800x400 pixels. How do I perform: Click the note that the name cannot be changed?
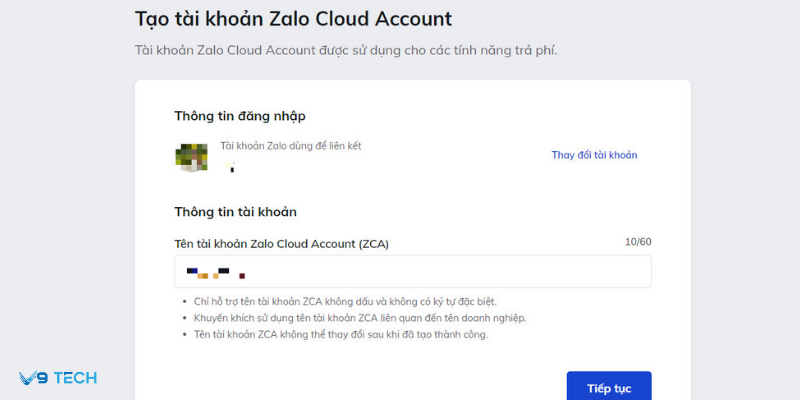coord(341,334)
